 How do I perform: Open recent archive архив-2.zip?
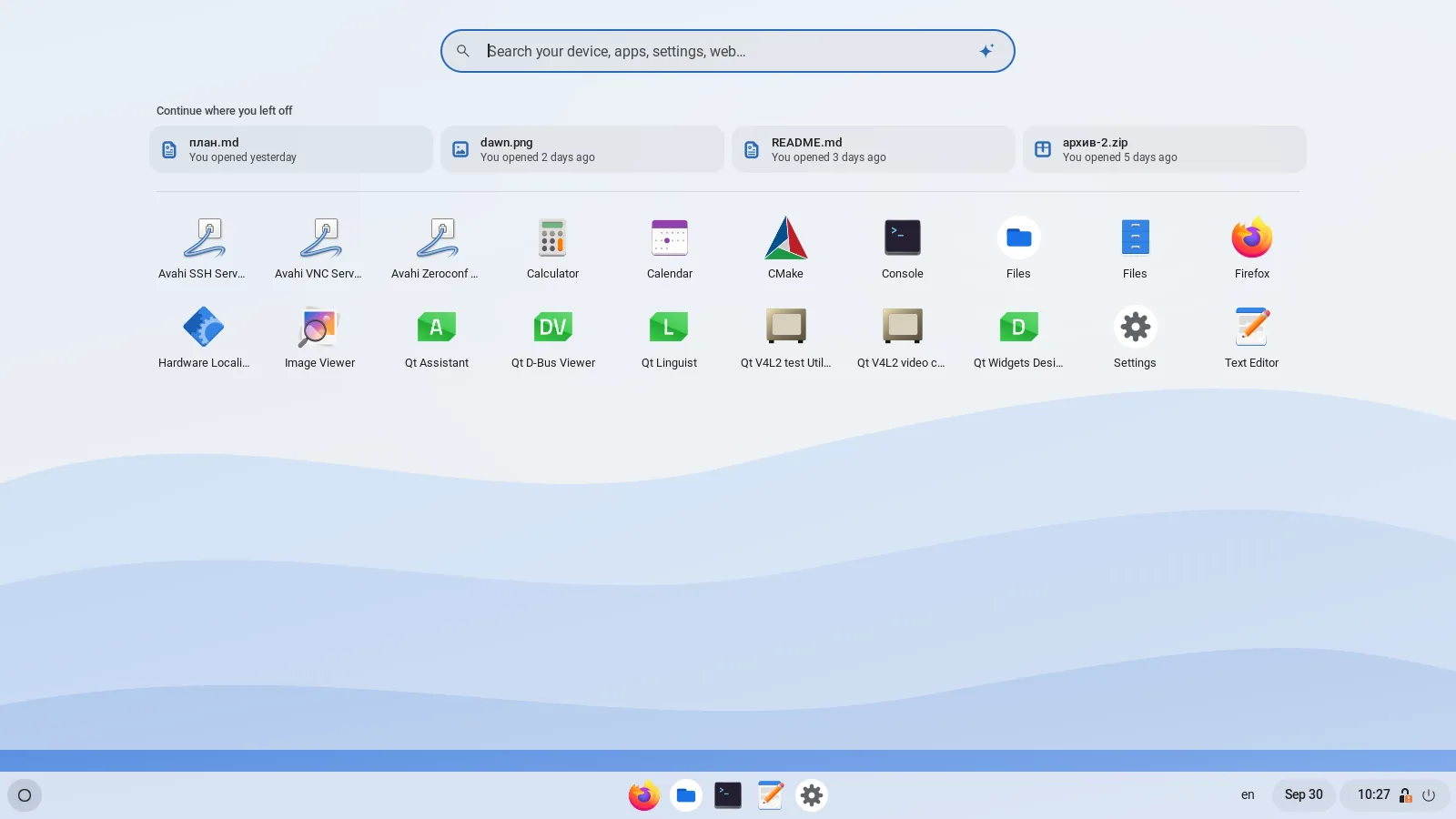[x=1165, y=149]
